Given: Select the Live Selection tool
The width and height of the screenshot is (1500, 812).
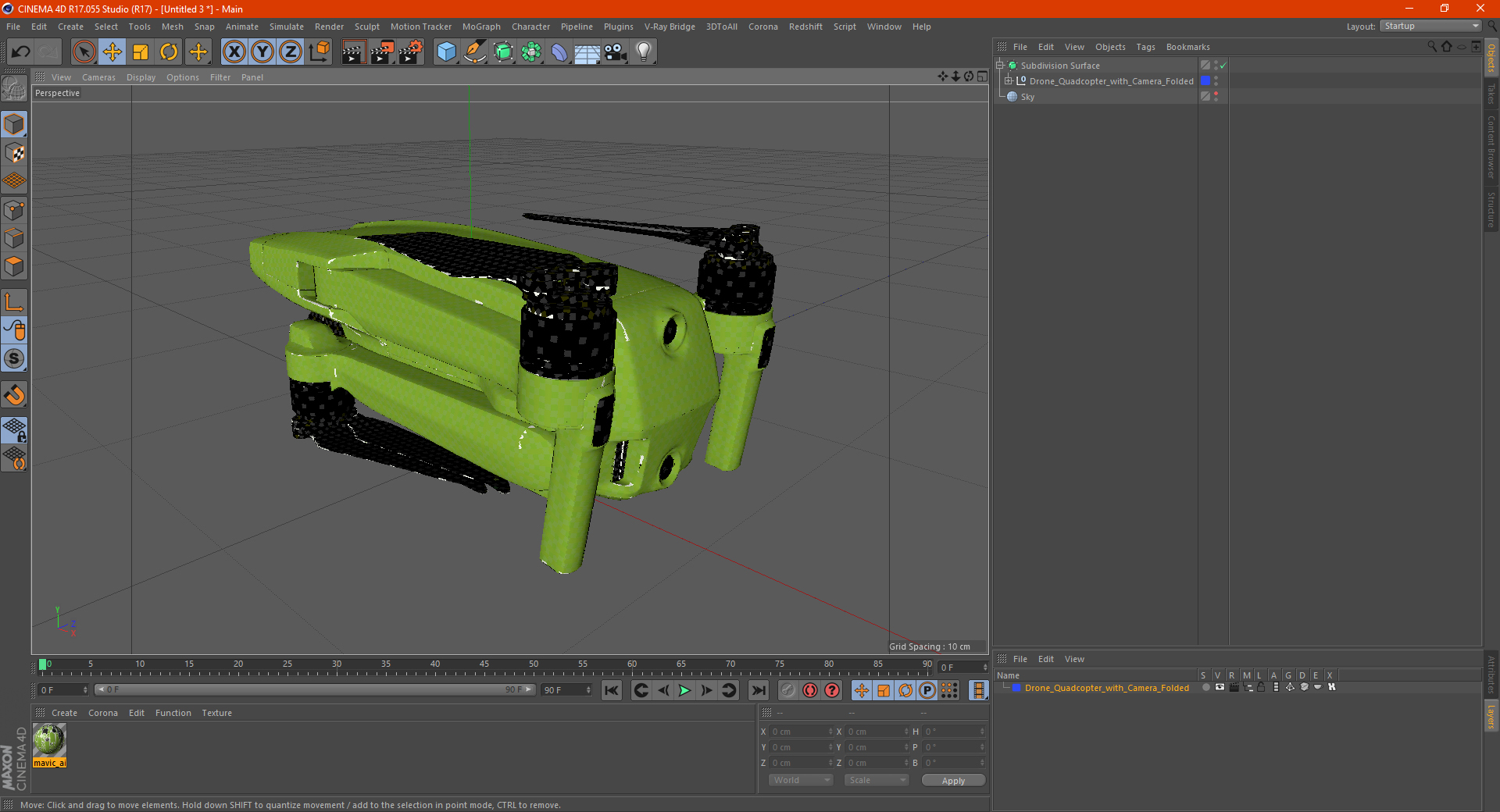Looking at the screenshot, I should pos(84,52).
